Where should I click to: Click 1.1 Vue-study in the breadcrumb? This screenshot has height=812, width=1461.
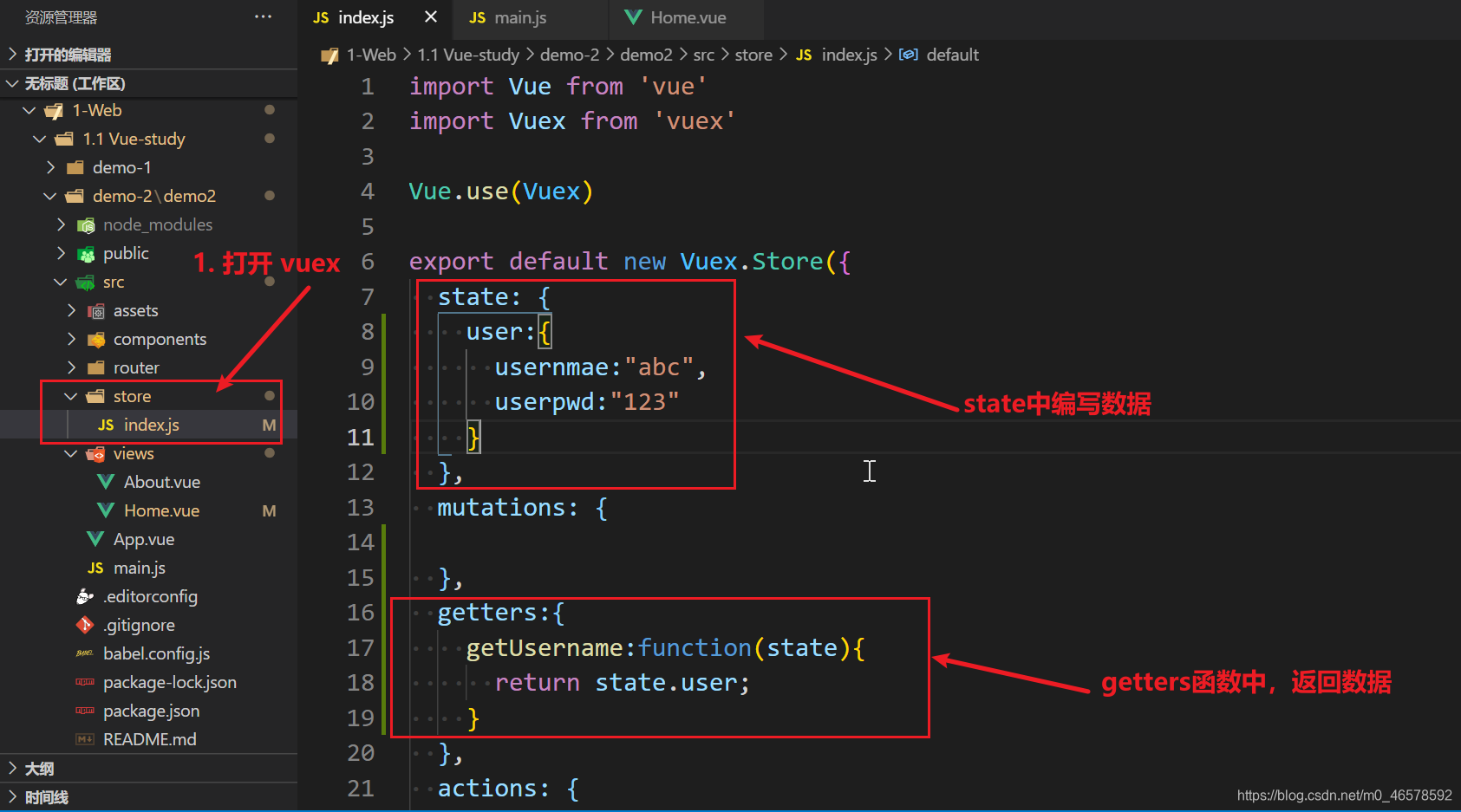click(x=468, y=55)
